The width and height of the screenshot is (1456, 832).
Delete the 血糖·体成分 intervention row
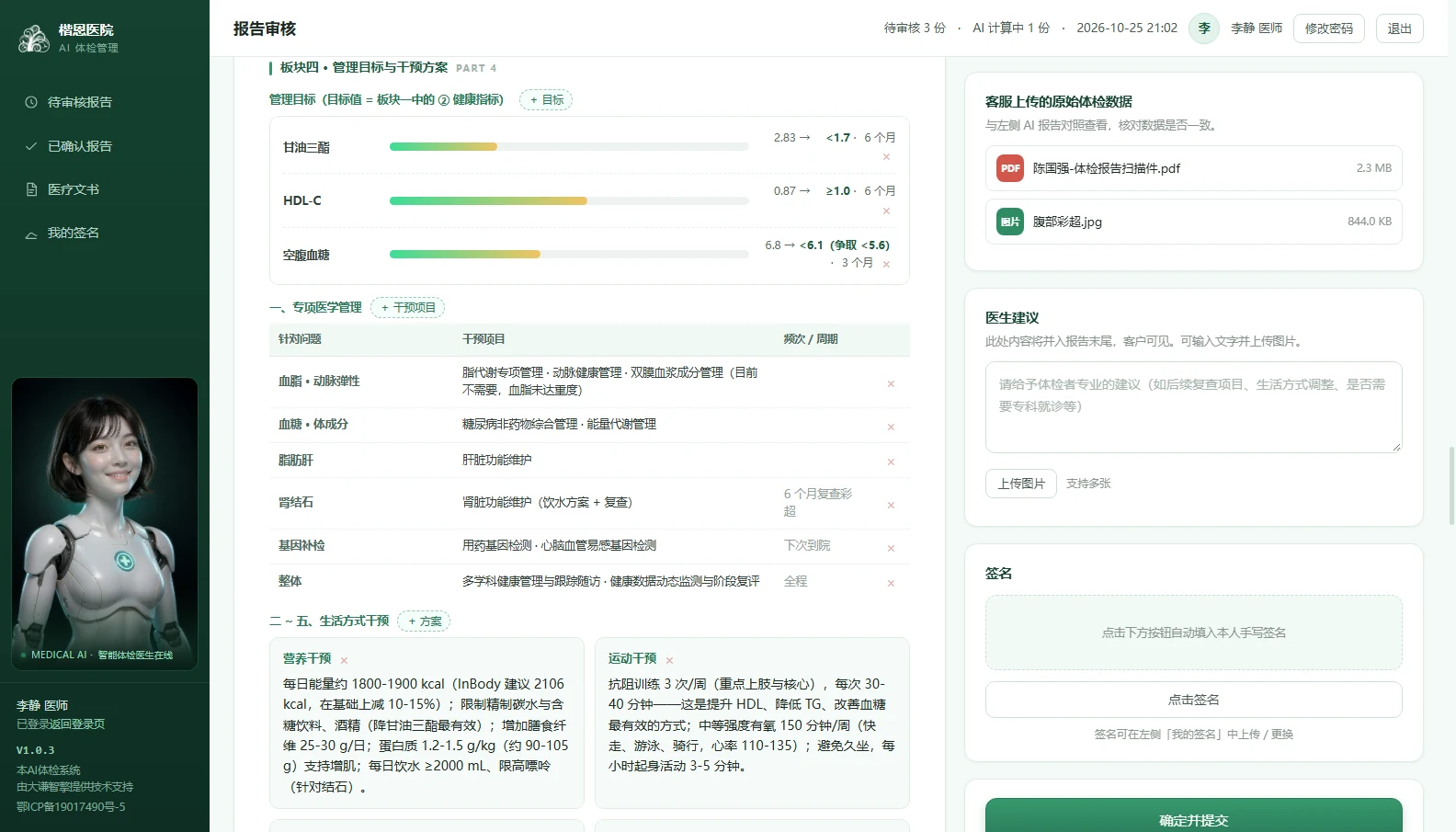(x=891, y=427)
